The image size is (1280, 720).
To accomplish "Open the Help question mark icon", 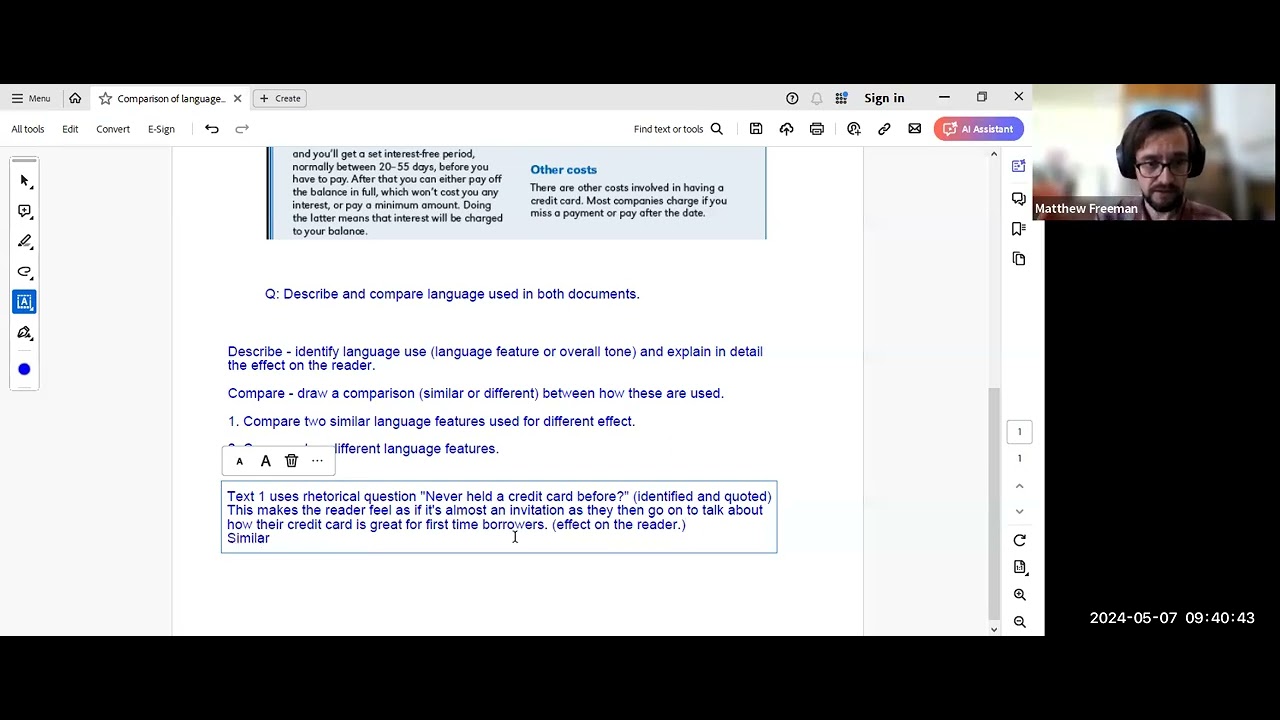I will (792, 98).
